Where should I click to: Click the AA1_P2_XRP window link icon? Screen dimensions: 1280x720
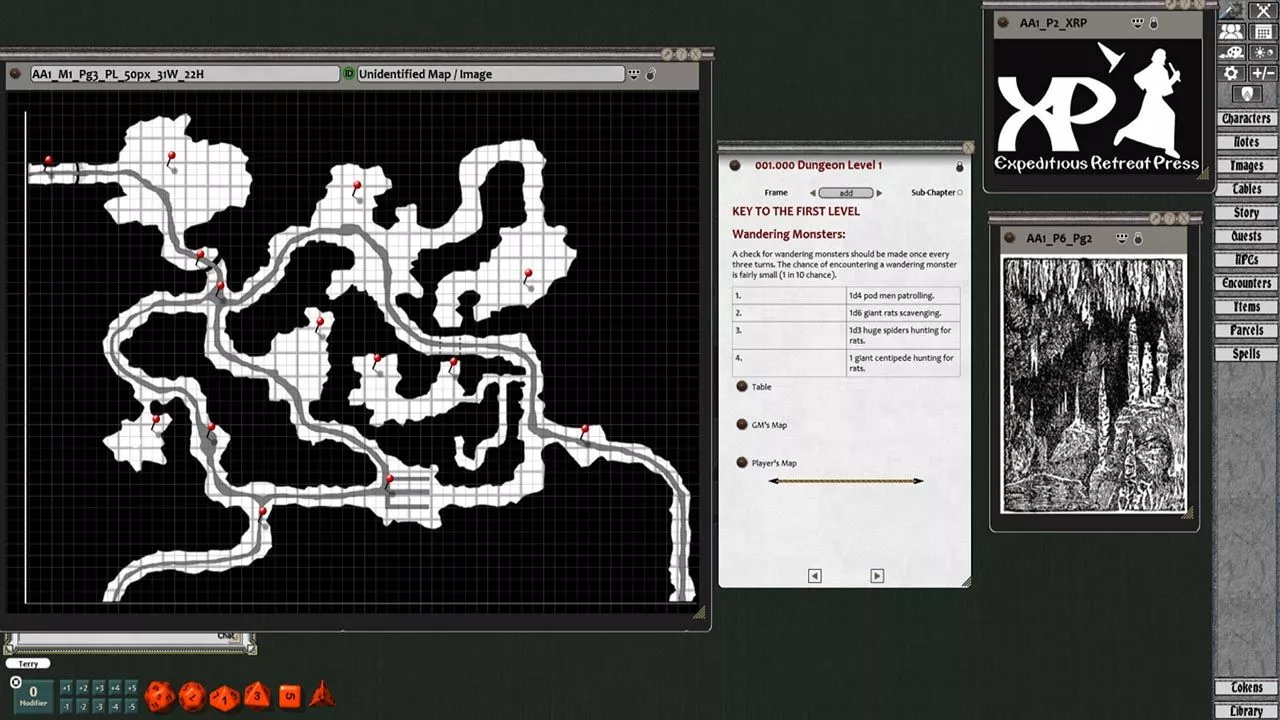[x=1004, y=22]
